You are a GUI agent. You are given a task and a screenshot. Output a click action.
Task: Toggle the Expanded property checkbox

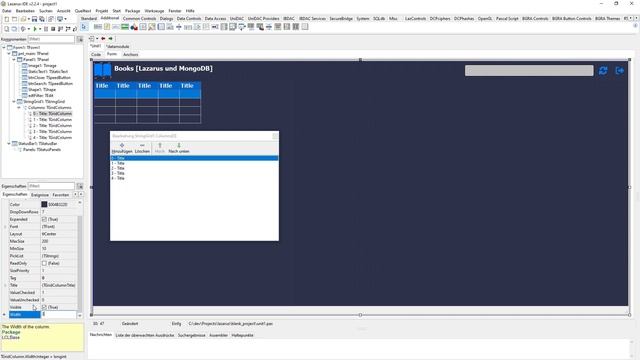[44, 219]
